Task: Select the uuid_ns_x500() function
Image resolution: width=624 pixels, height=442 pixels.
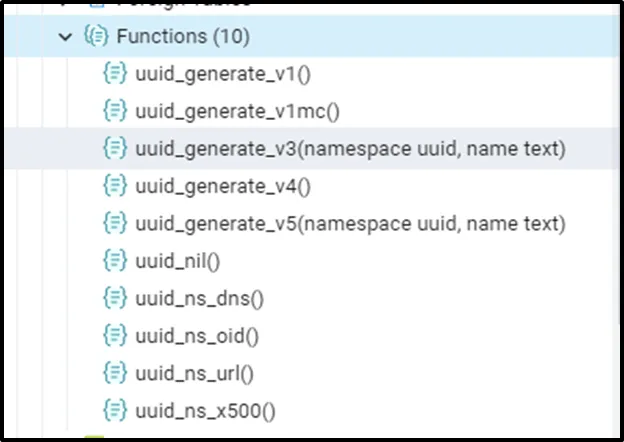Action: click(205, 410)
